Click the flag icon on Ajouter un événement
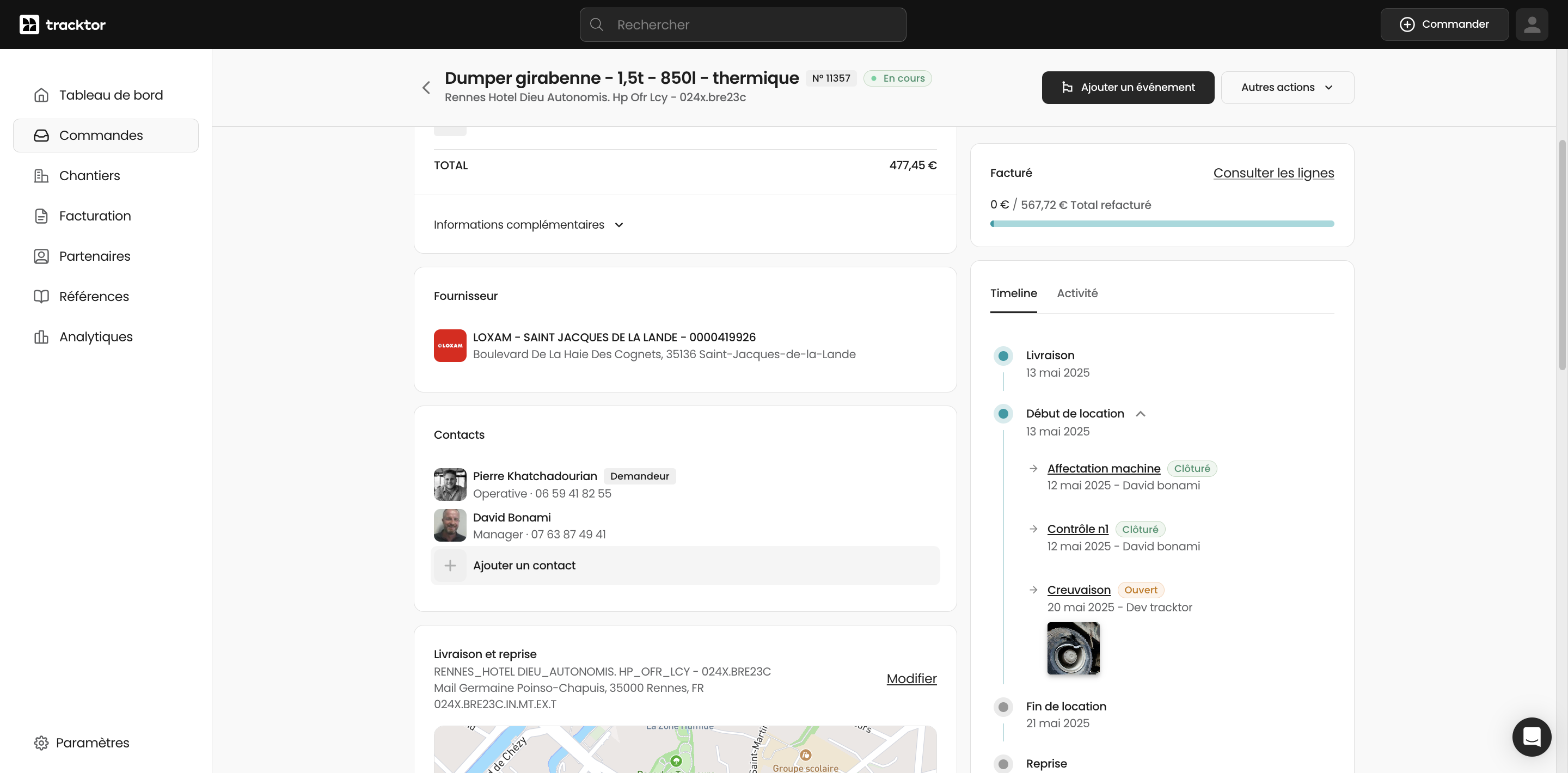The width and height of the screenshot is (1568, 773). click(x=1067, y=88)
